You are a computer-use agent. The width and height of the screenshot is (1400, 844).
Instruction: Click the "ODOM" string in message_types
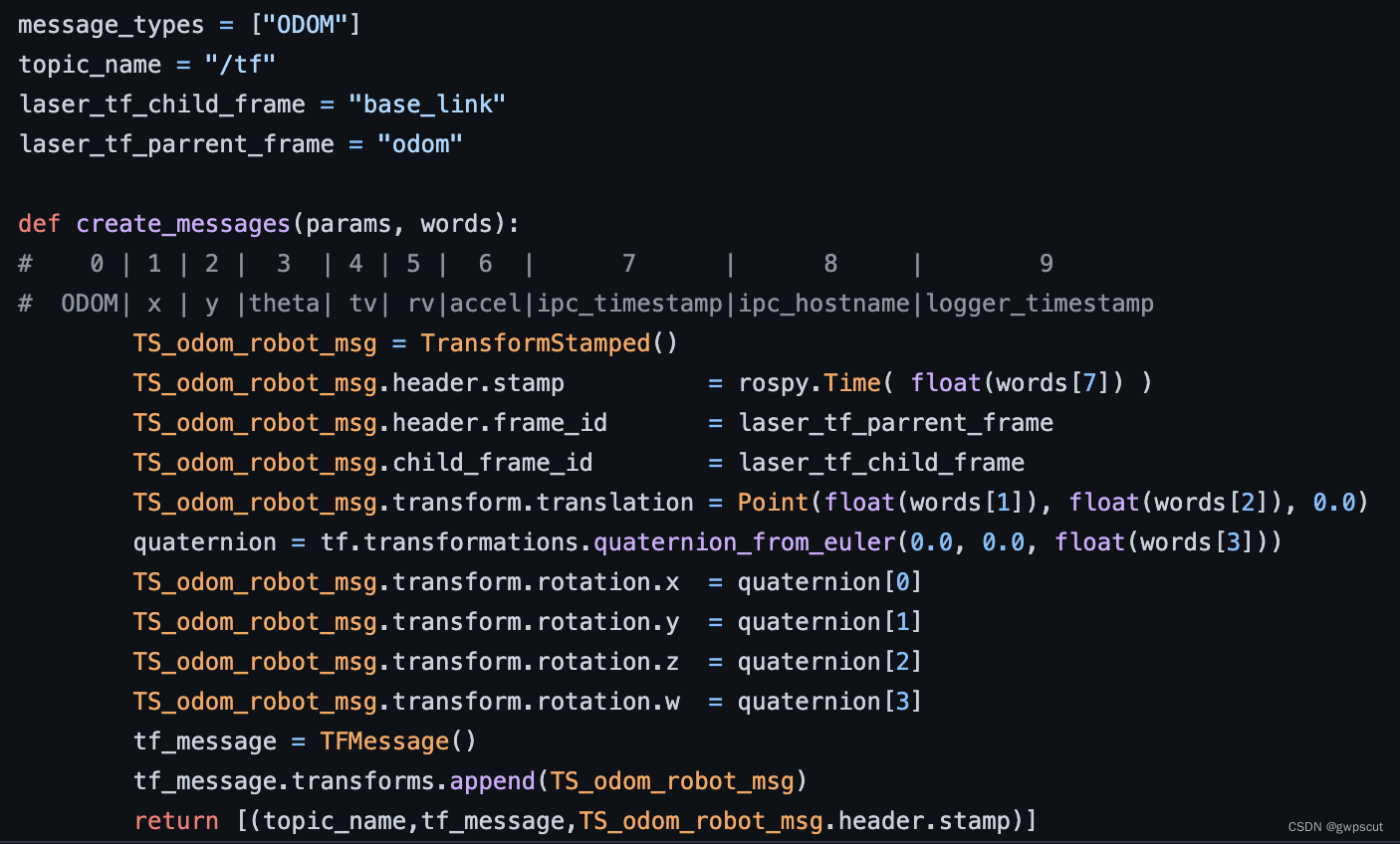point(305,25)
